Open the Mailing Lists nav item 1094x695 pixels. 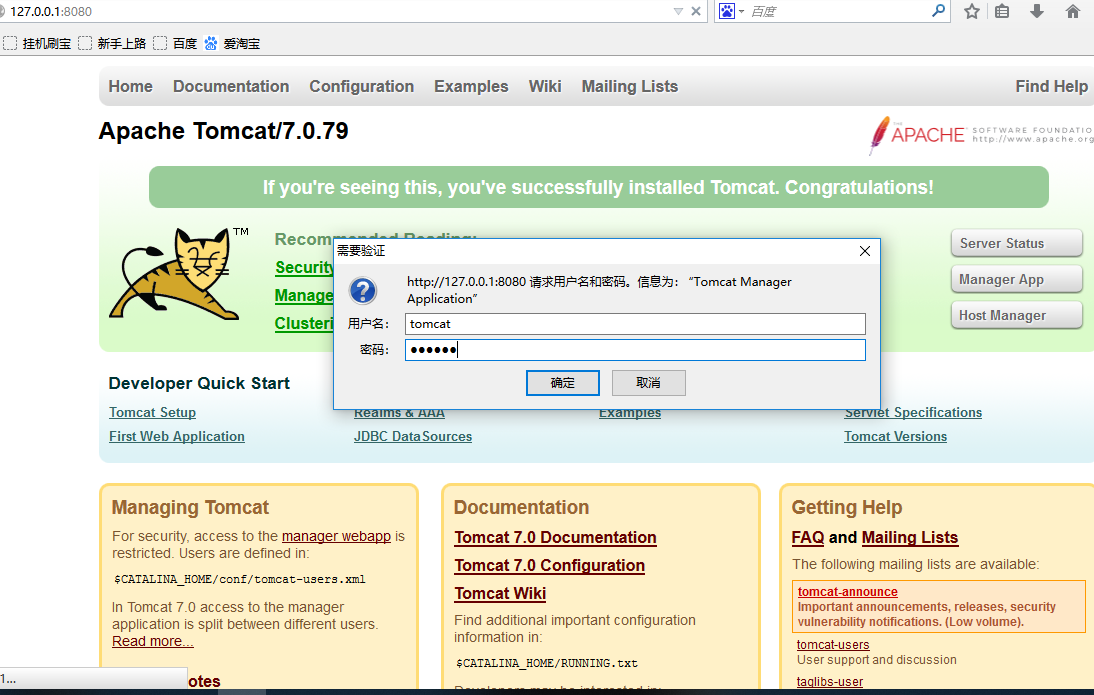click(630, 87)
